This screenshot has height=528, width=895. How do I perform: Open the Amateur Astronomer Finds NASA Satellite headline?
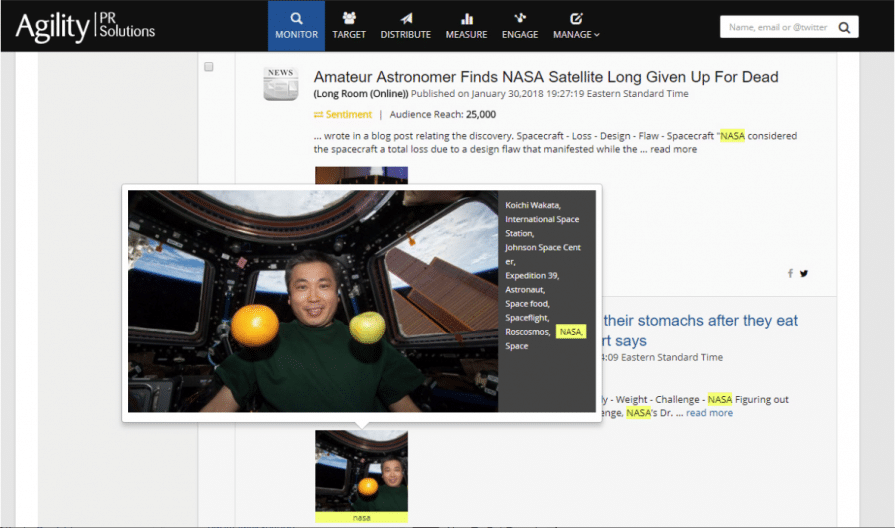pyautogui.click(x=546, y=77)
